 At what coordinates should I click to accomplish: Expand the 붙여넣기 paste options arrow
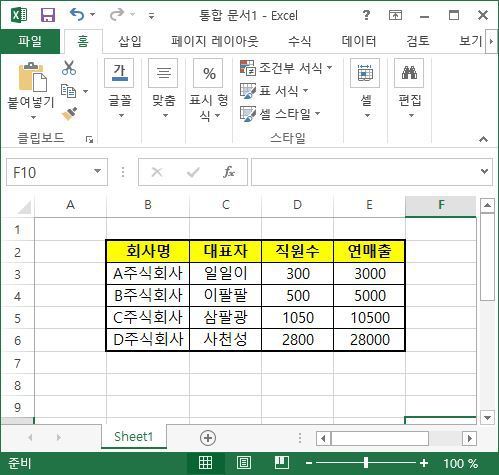[33, 117]
